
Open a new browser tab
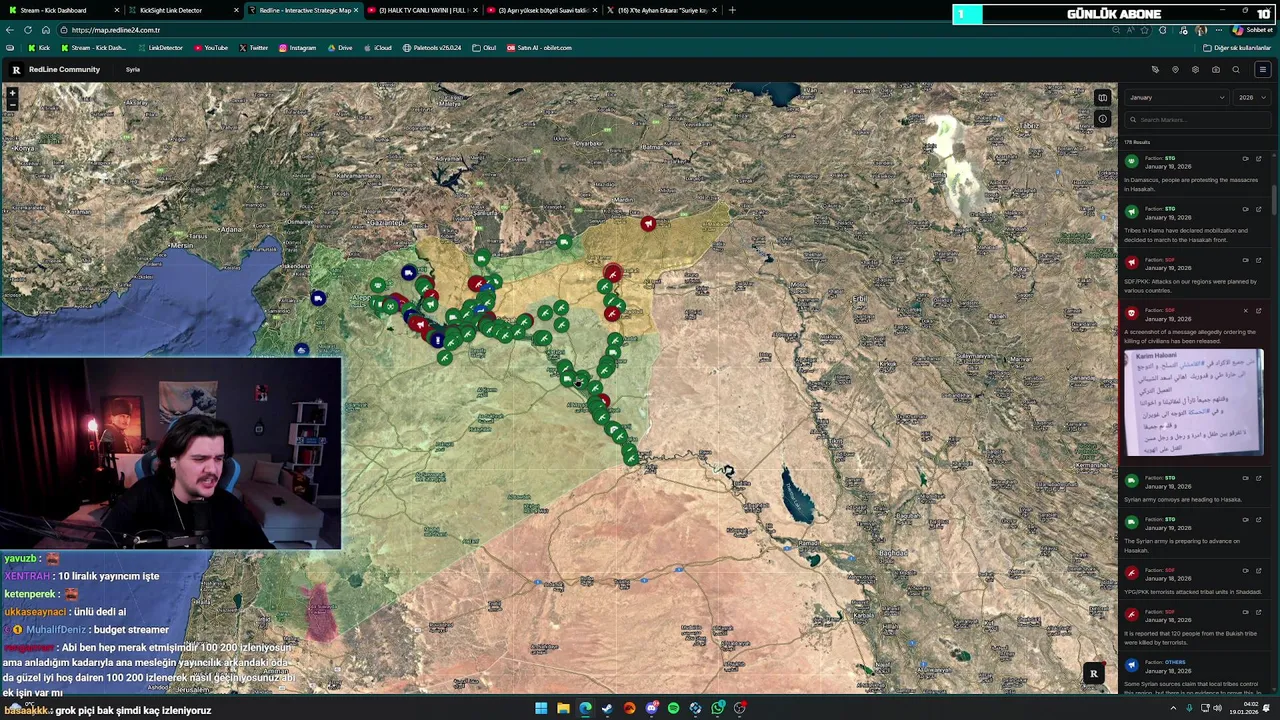[x=732, y=10]
